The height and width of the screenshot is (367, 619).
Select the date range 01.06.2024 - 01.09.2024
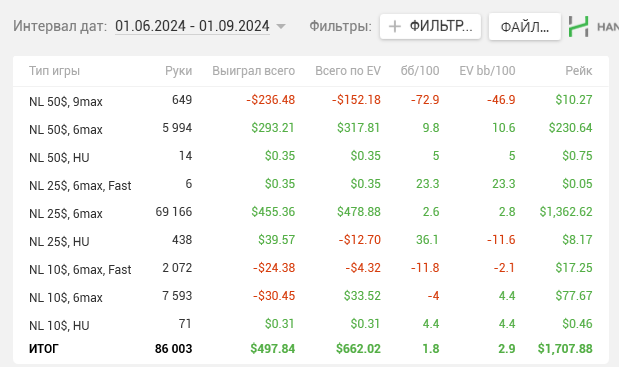click(x=192, y=26)
